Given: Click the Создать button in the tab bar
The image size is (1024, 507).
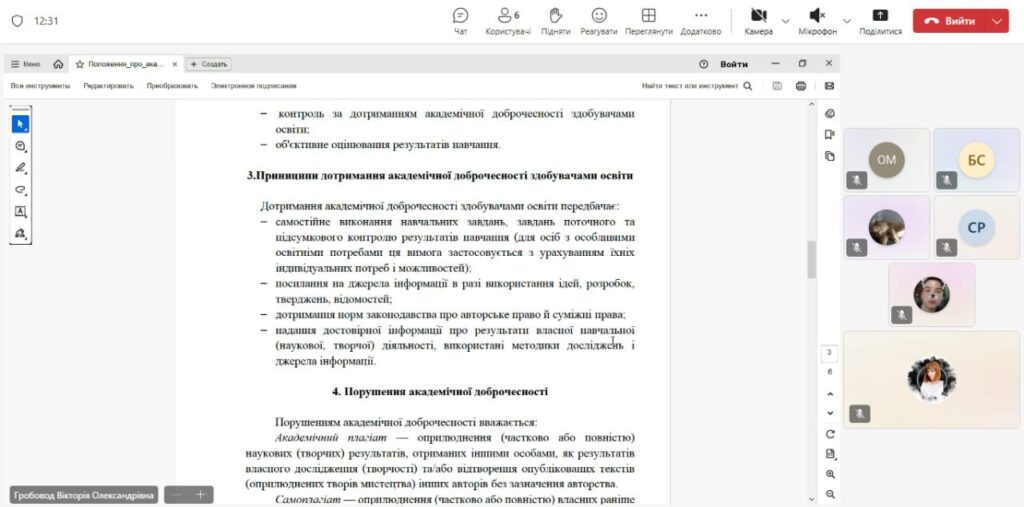Looking at the screenshot, I should point(209,64).
